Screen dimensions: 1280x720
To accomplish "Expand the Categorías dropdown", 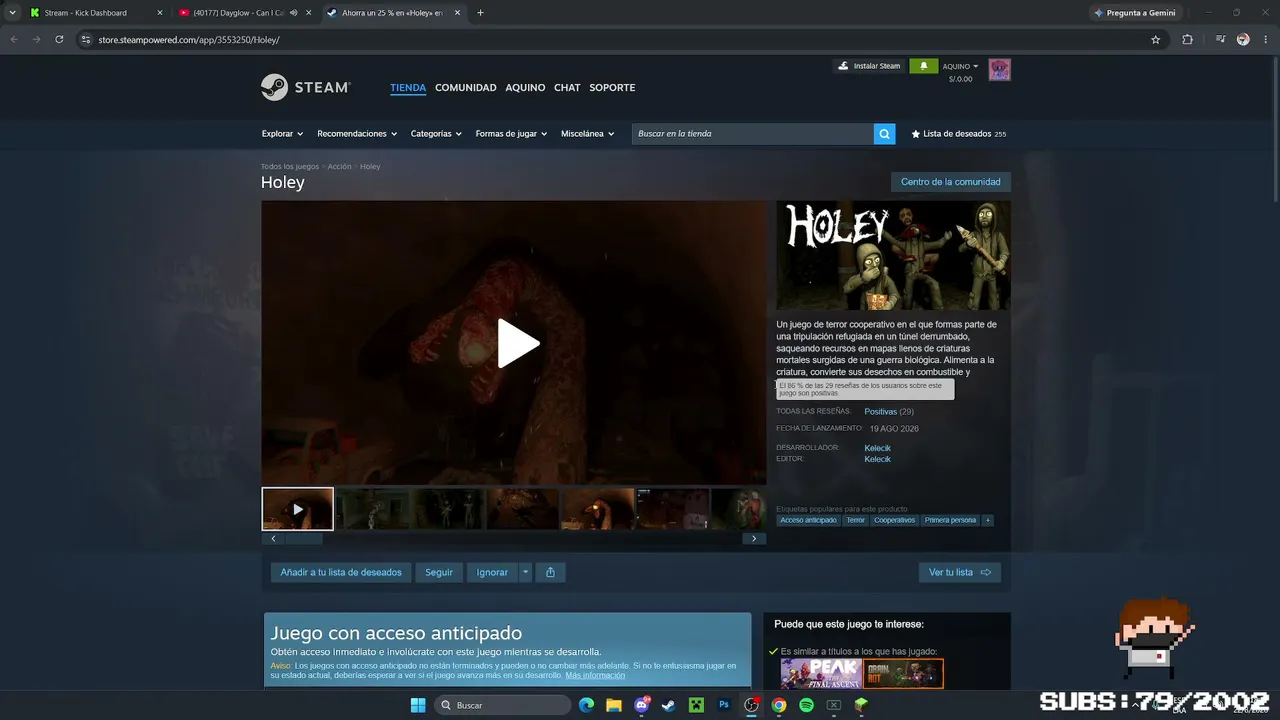I will click(x=437, y=134).
